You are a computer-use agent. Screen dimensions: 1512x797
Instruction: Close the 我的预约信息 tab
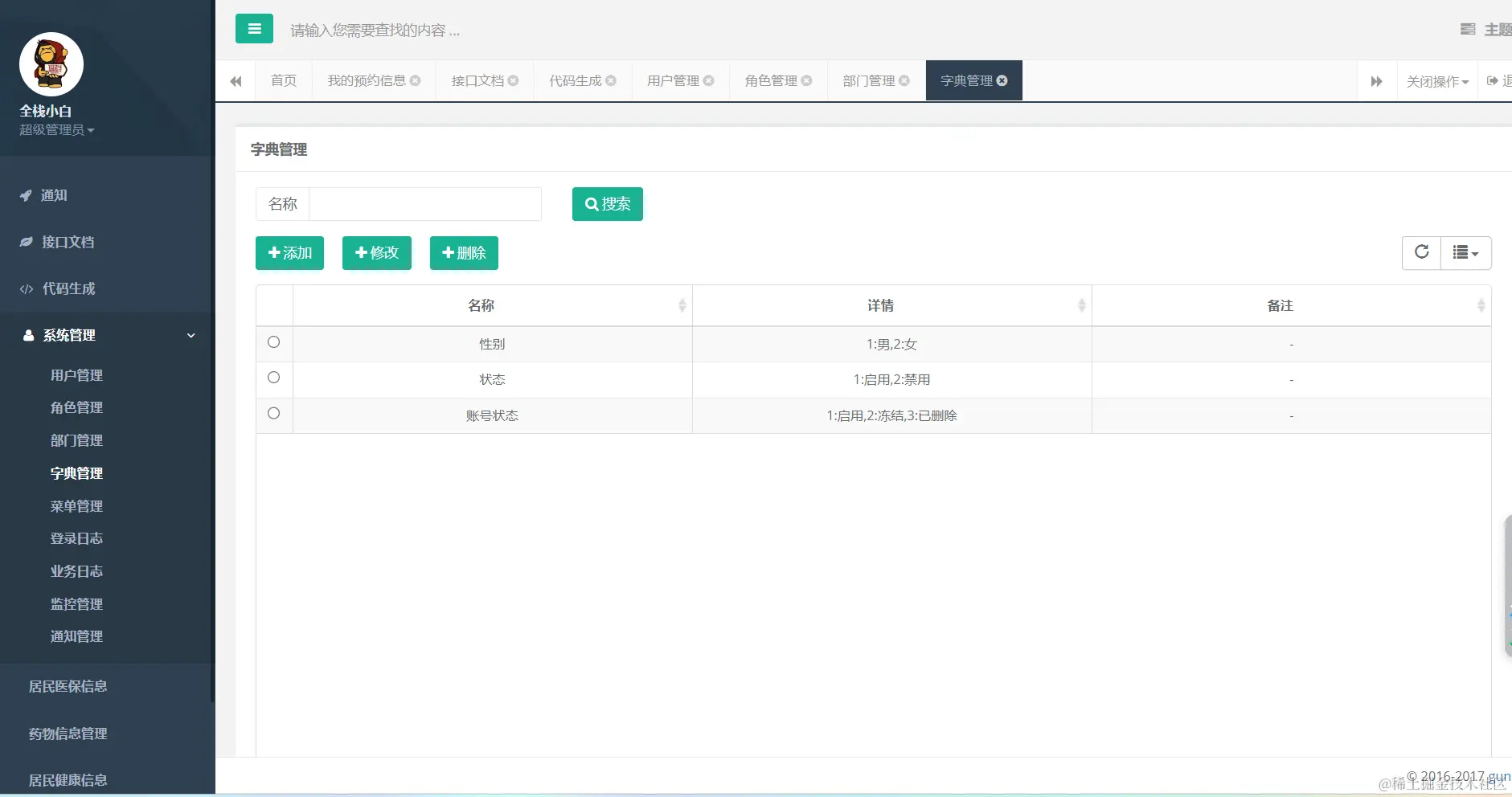coord(416,80)
